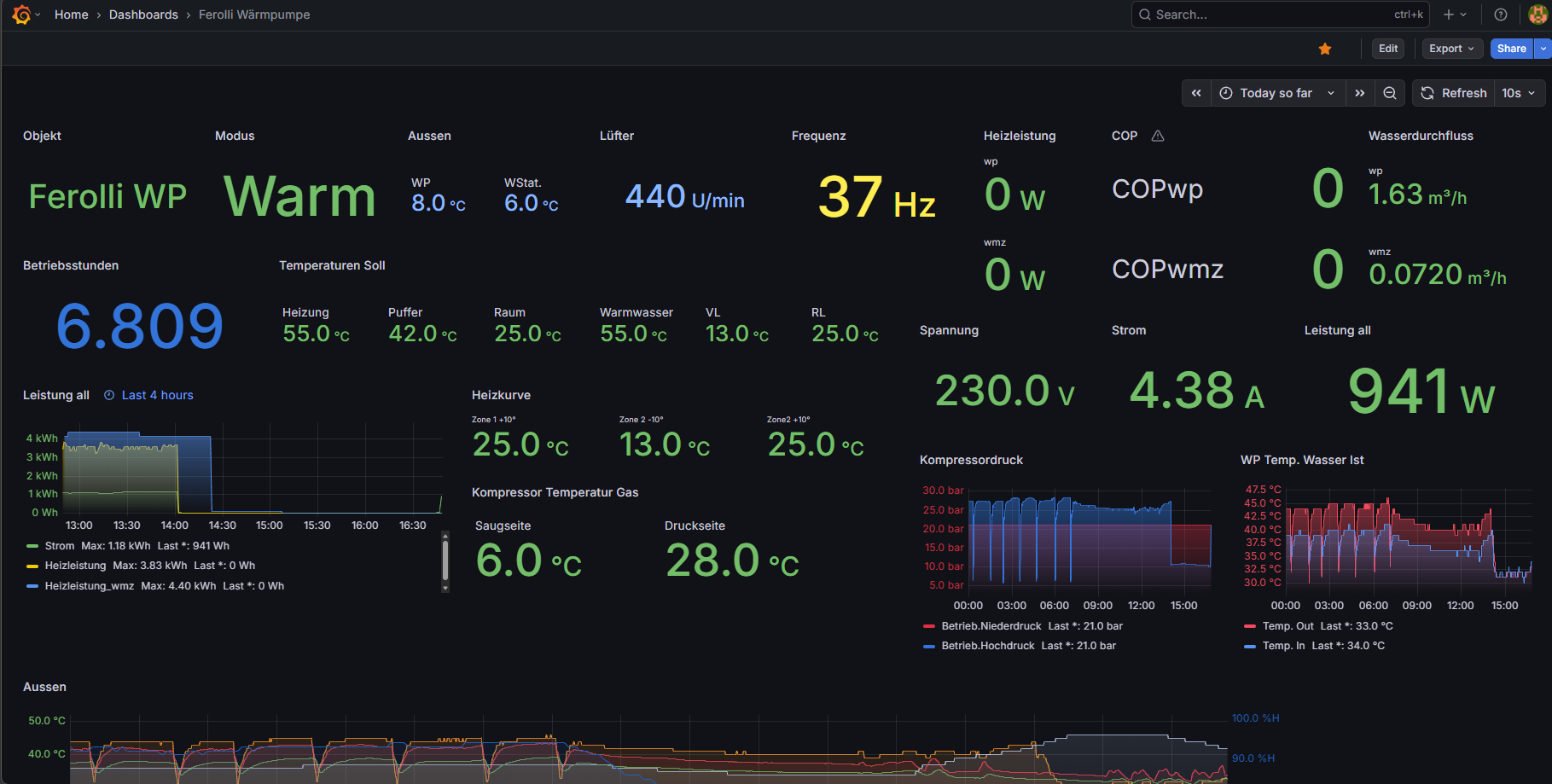The width and height of the screenshot is (1552, 784).
Task: Click the Refresh dashboard button
Action: coord(1454,93)
